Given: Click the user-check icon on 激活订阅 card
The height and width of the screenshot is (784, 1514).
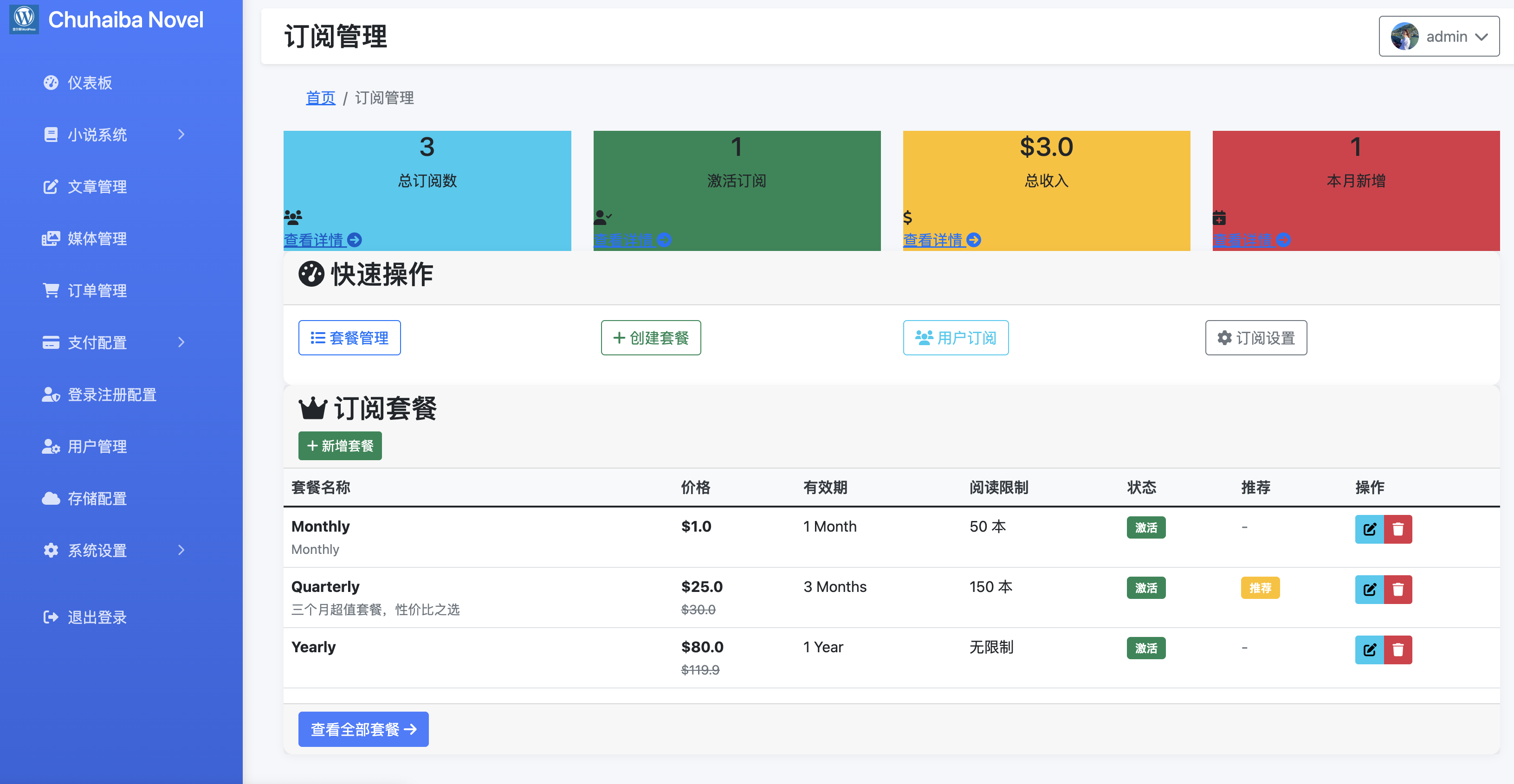Looking at the screenshot, I should [602, 217].
